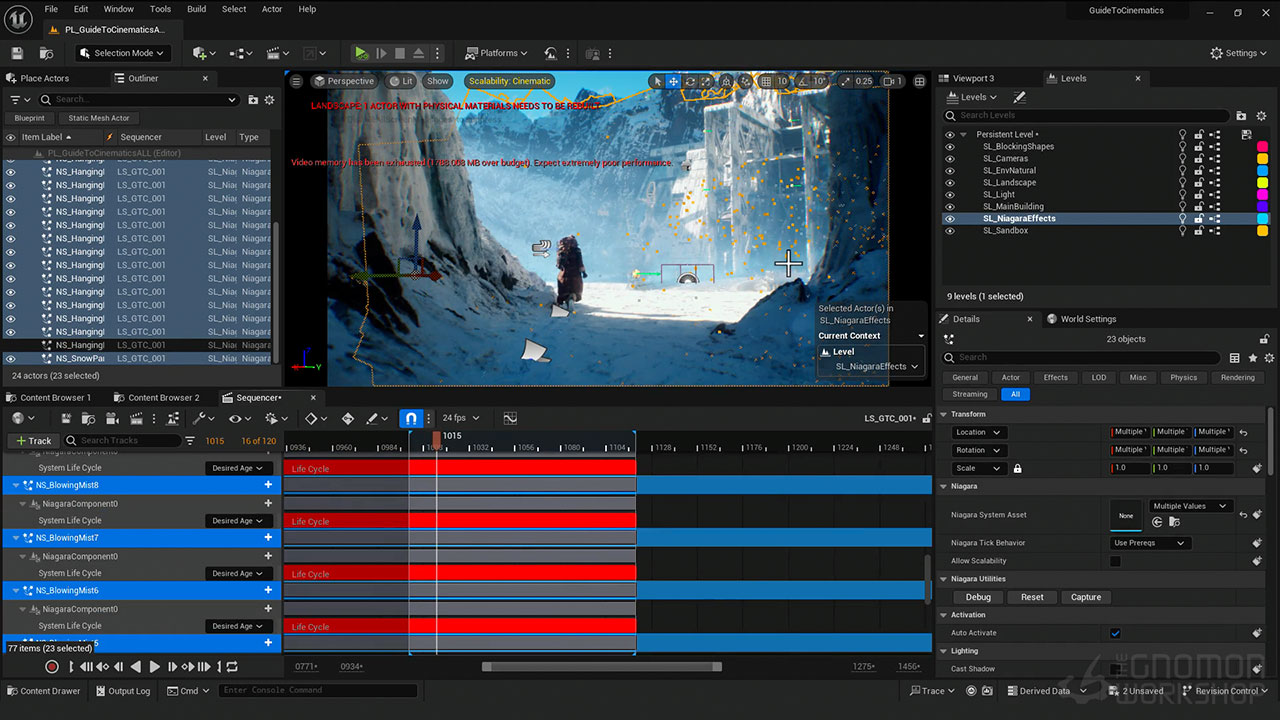Play the sequence forward

[154, 667]
